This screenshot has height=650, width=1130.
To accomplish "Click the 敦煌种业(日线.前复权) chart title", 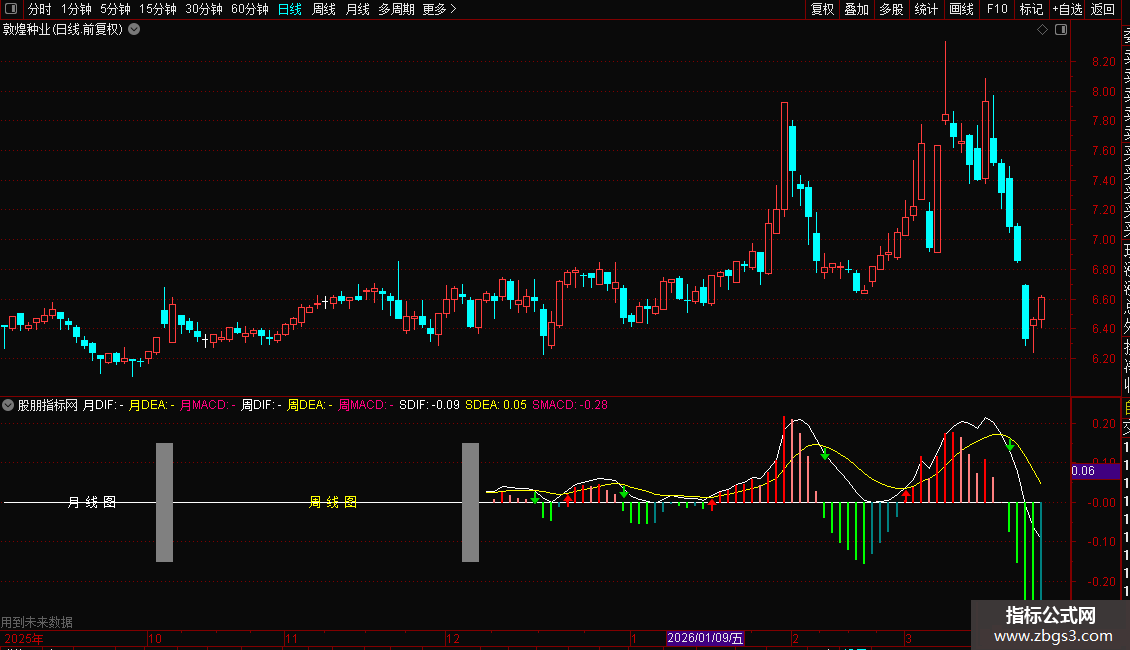I will click(63, 30).
